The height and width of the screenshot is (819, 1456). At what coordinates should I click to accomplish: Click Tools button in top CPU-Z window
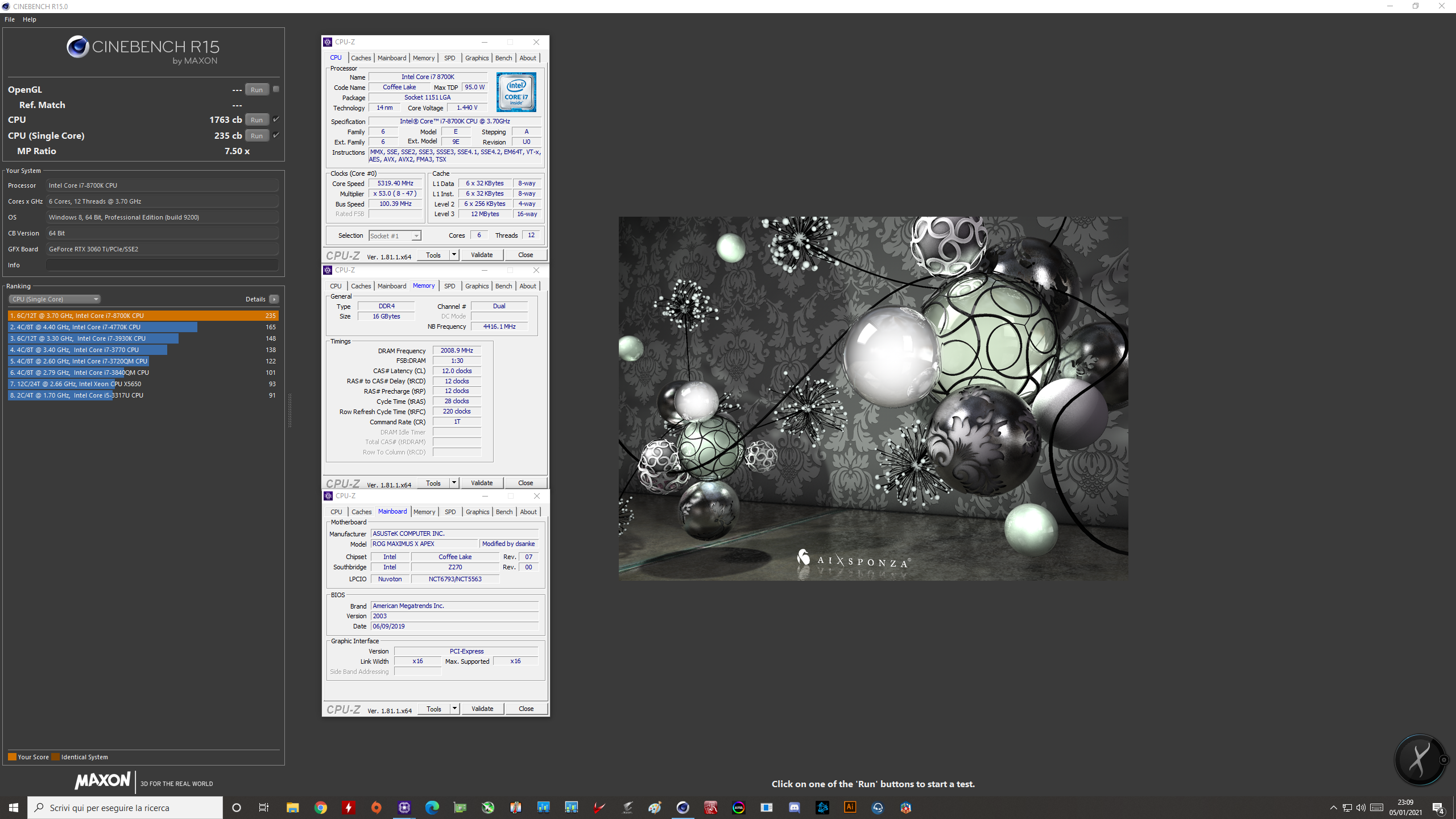(433, 255)
